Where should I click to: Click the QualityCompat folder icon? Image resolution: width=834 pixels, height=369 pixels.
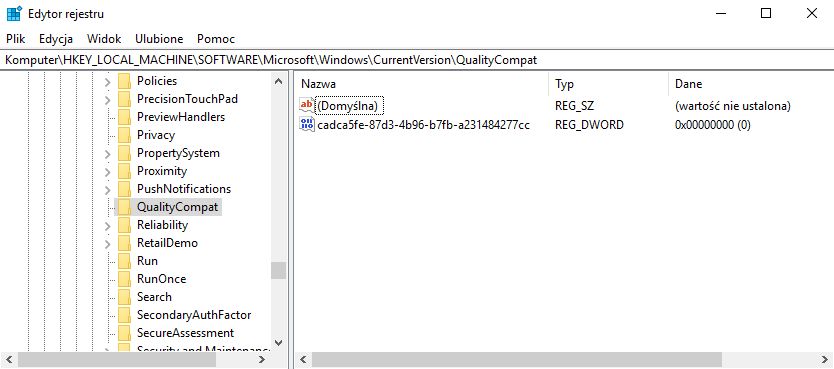124,207
